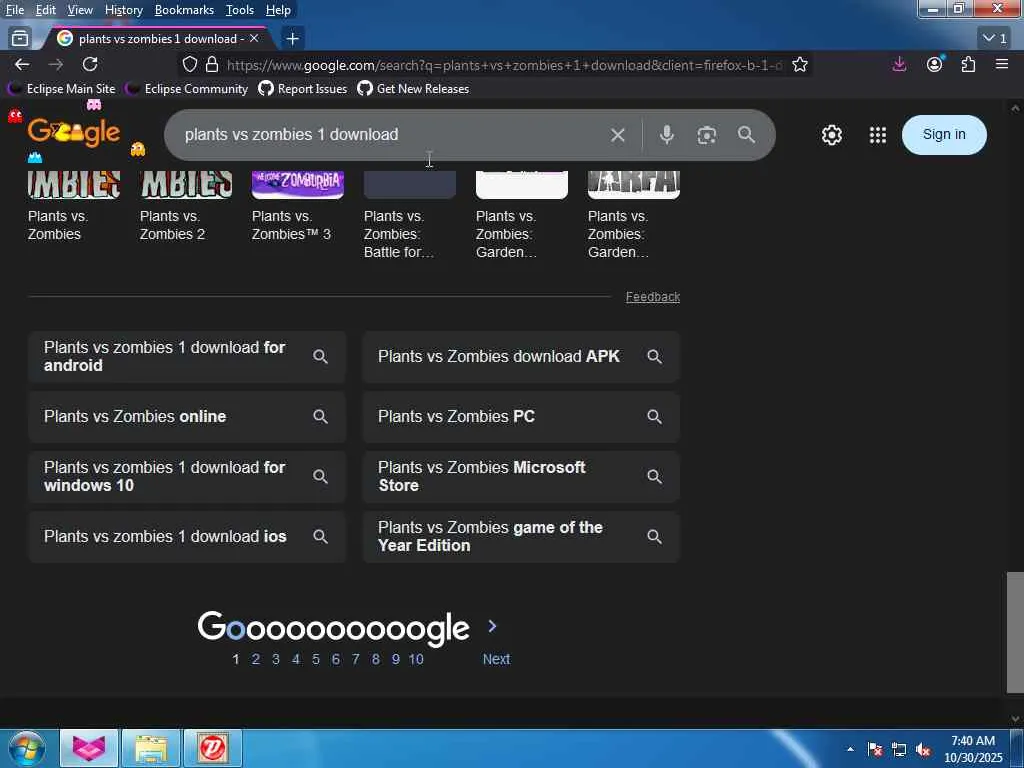Go to results page 10
The height and width of the screenshot is (768, 1024).
(416, 660)
